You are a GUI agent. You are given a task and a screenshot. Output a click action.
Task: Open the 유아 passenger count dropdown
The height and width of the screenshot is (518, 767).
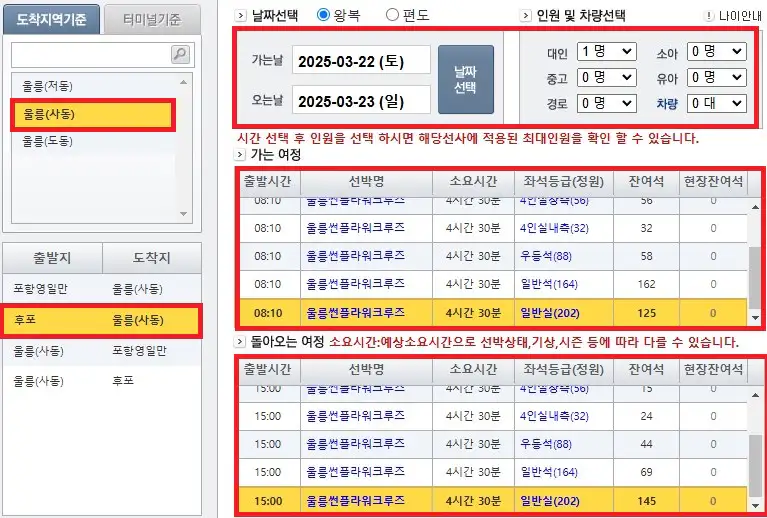(717, 77)
